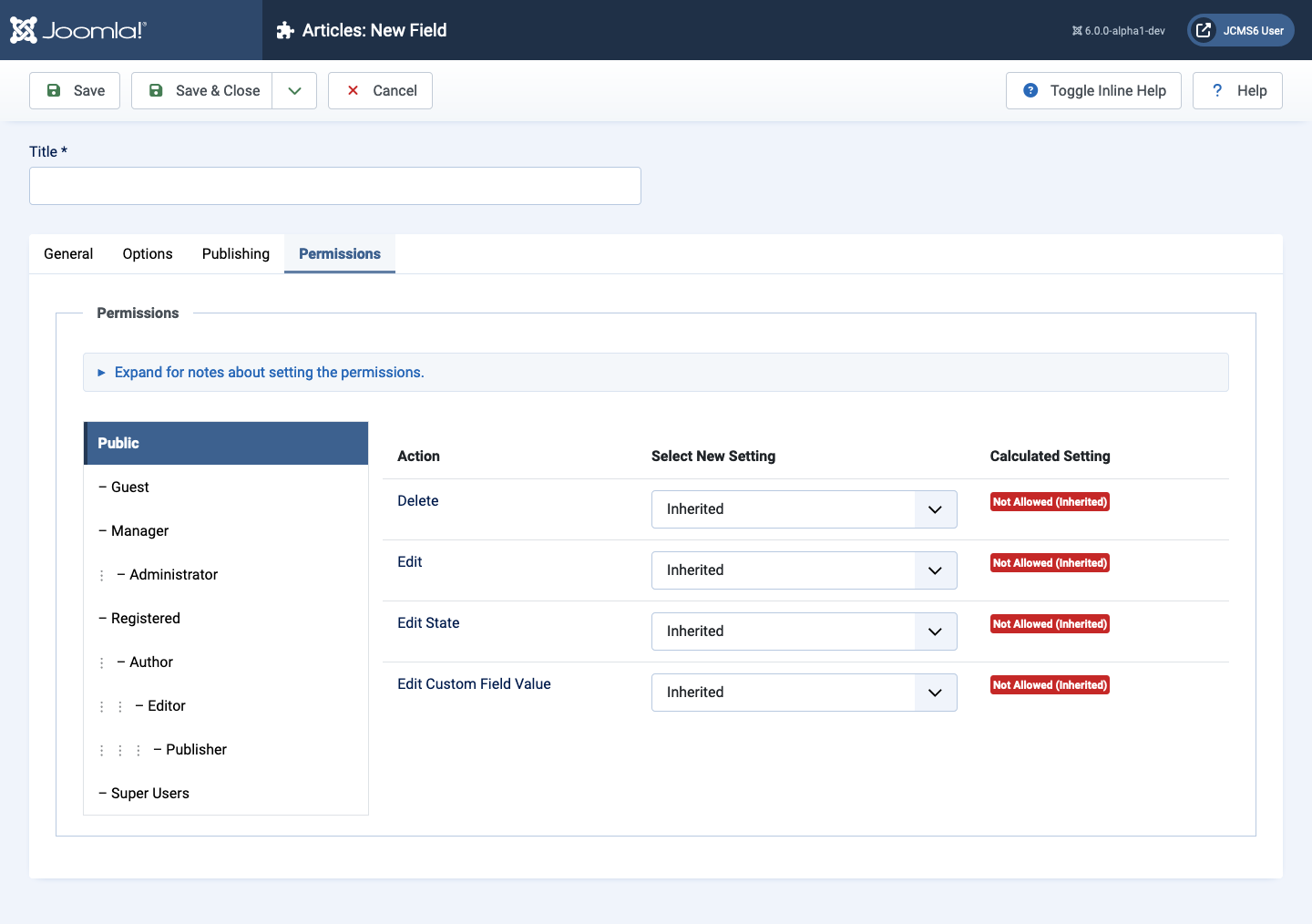Toggle Inline Help
Image resolution: width=1312 pixels, height=924 pixels.
1093,90
